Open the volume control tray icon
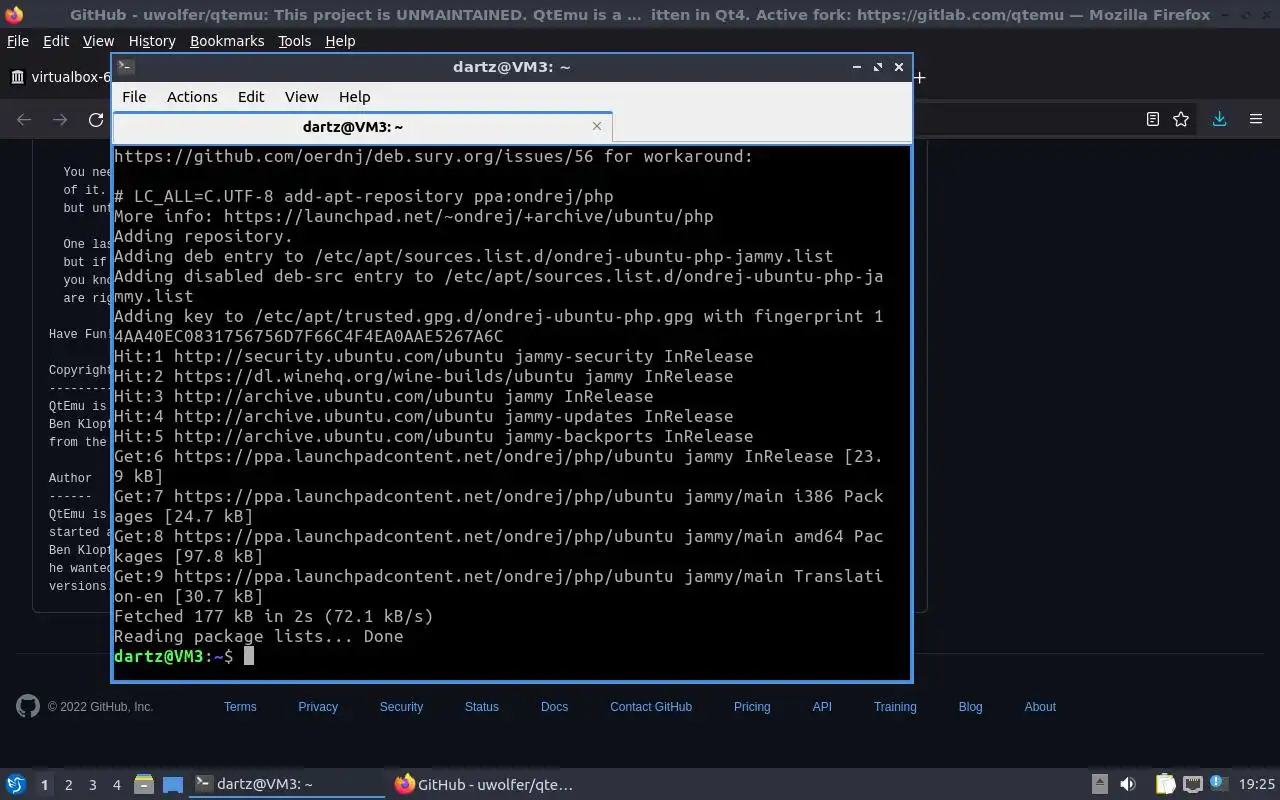This screenshot has height=800, width=1280. tap(1128, 785)
